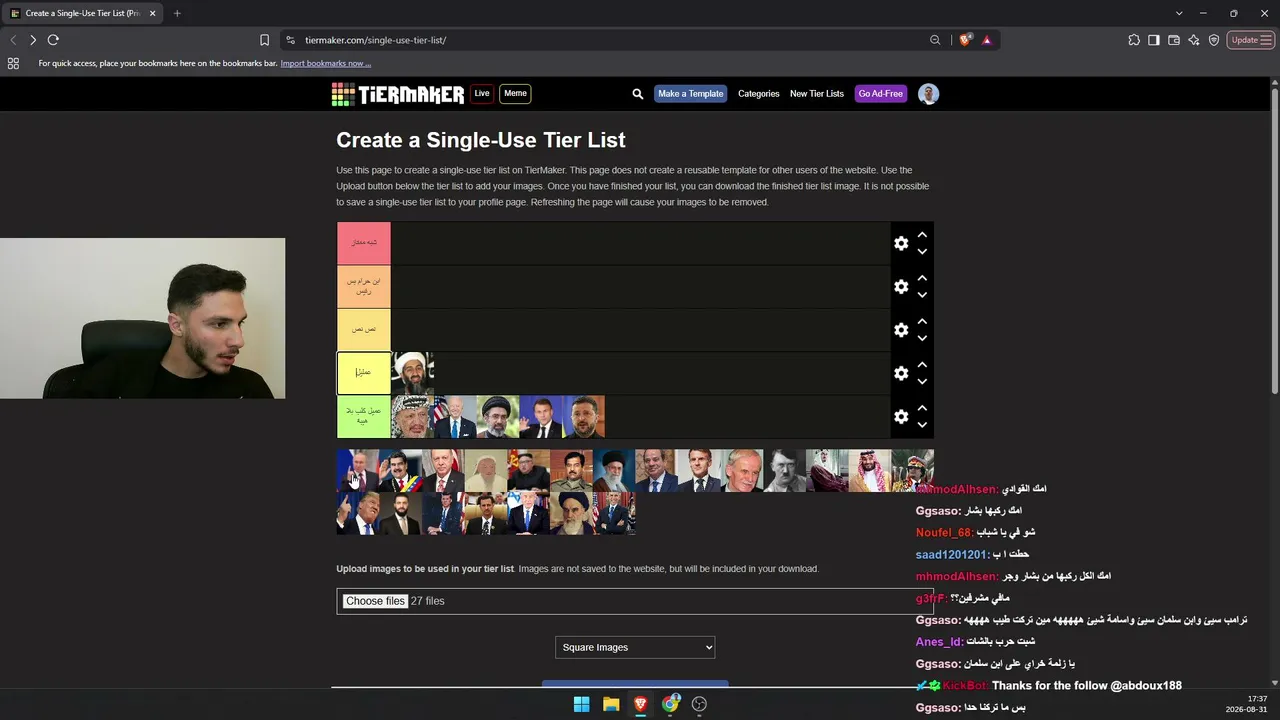1280x720 pixels.
Task: Open settings gear for the green bottom tier
Action: click(901, 416)
